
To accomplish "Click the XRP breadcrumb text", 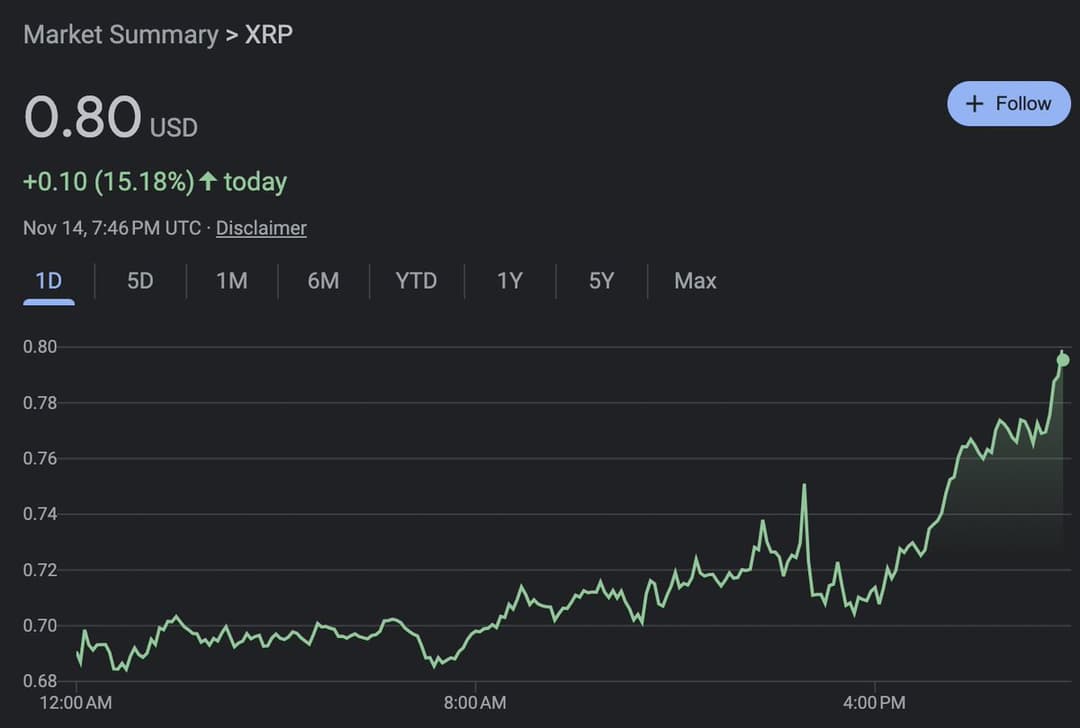I will pos(269,34).
